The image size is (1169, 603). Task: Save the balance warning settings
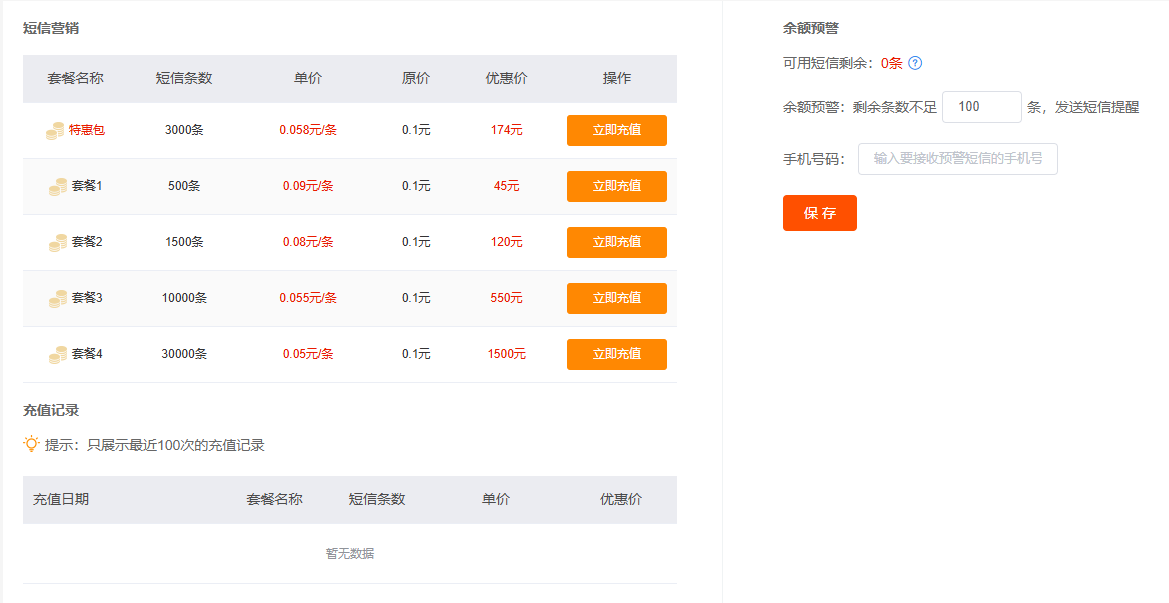pyautogui.click(x=819, y=213)
